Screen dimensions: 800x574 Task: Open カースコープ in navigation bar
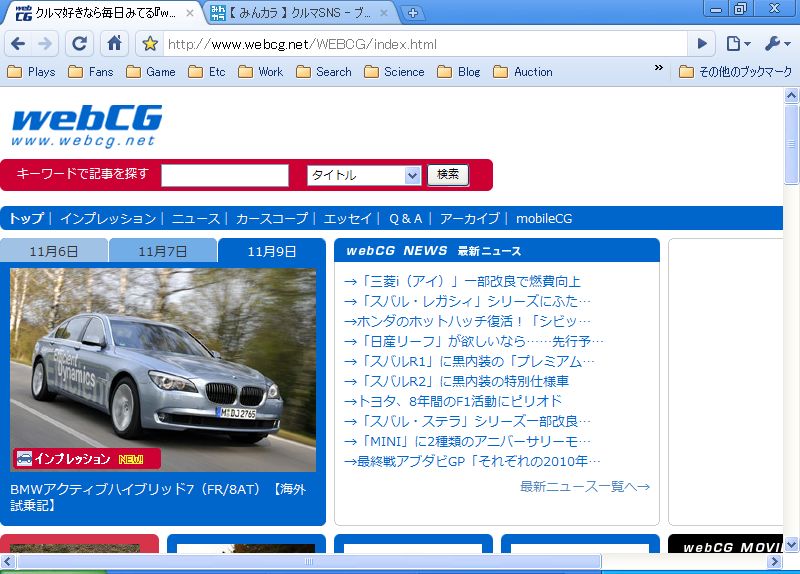pos(272,218)
